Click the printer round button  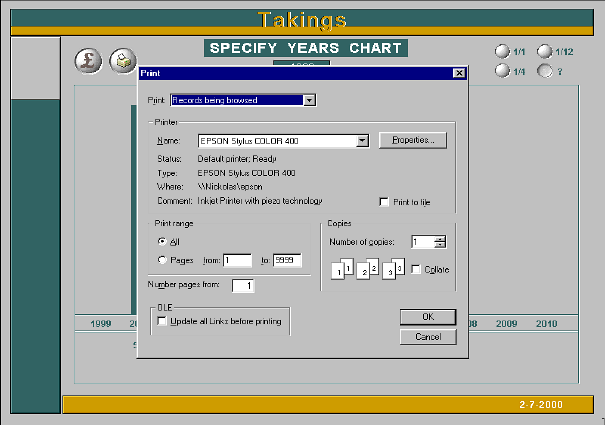coord(123,61)
